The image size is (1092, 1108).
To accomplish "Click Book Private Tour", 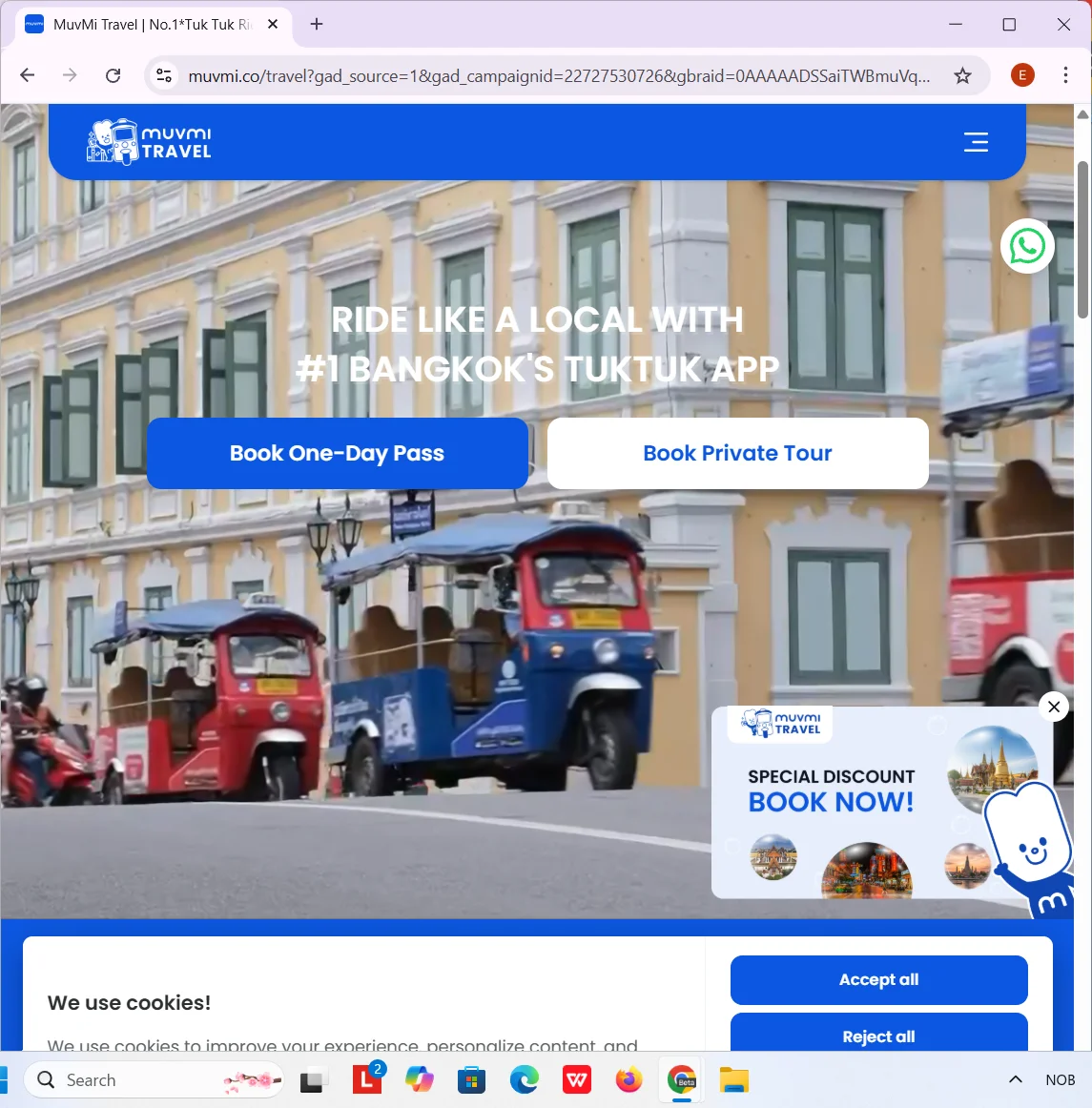I will click(737, 453).
